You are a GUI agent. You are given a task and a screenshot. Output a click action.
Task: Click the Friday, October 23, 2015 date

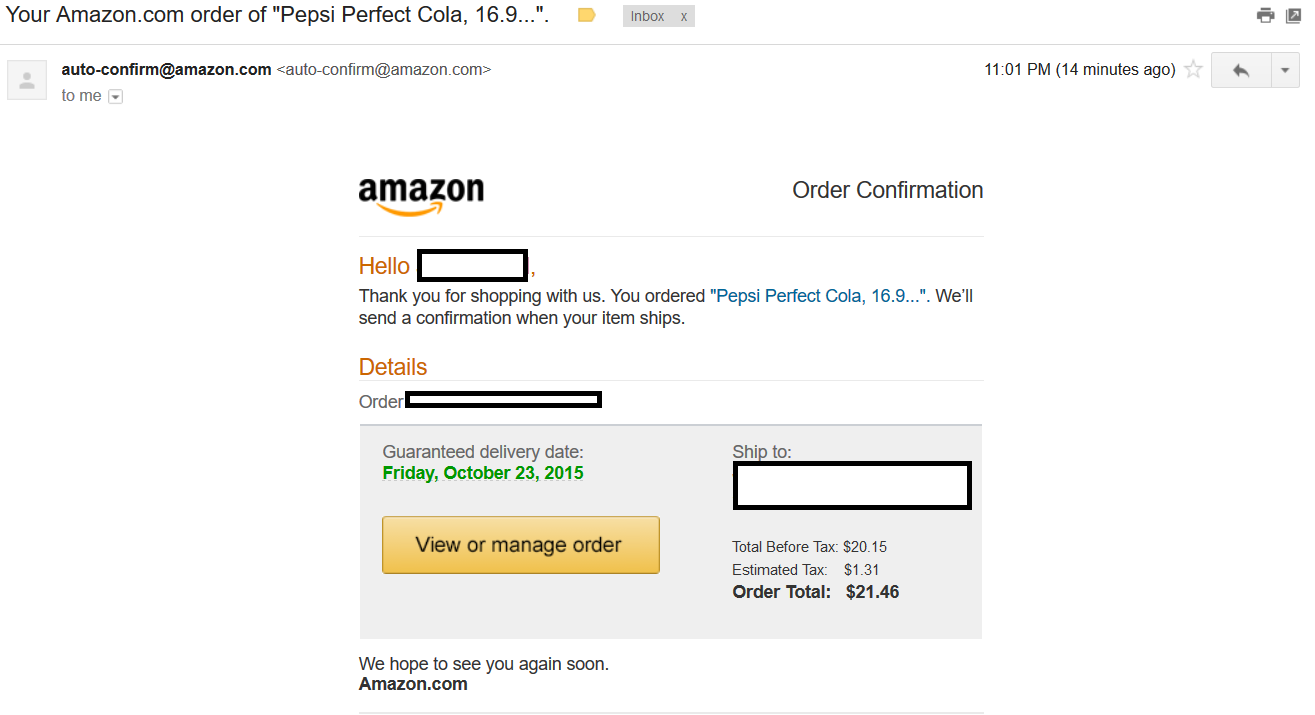[483, 473]
